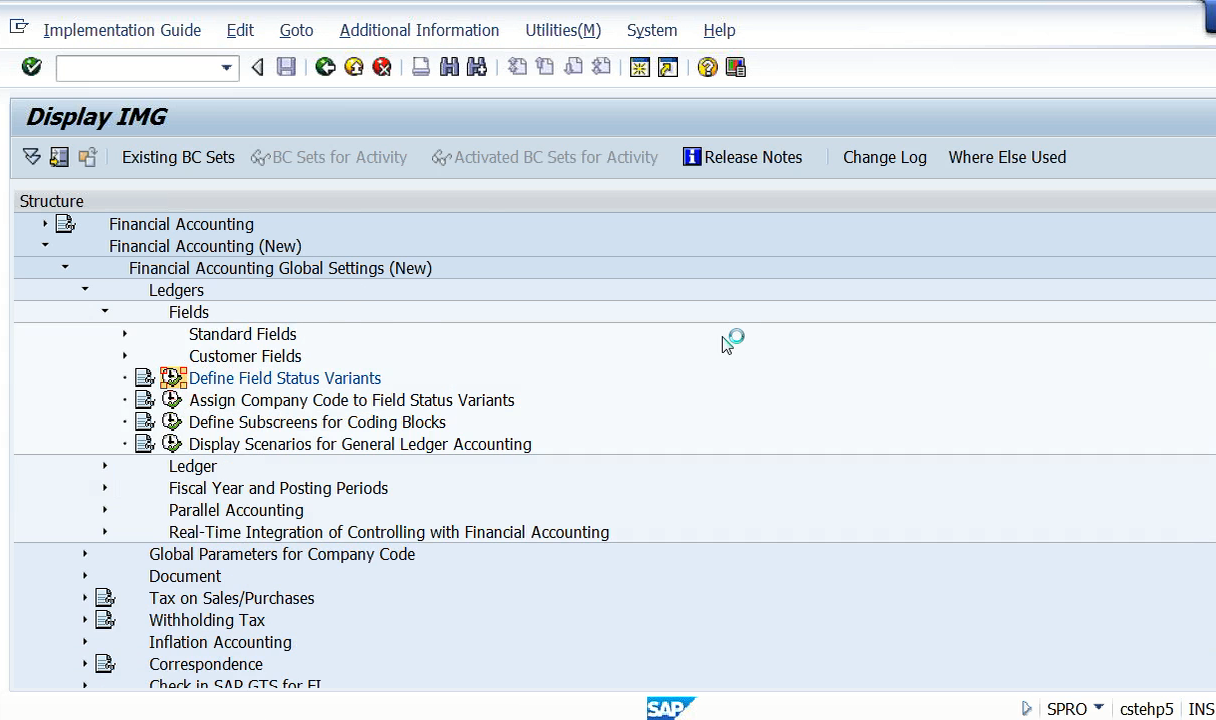
Task: Open the command field dropdown arrow
Action: pyautogui.click(x=227, y=68)
